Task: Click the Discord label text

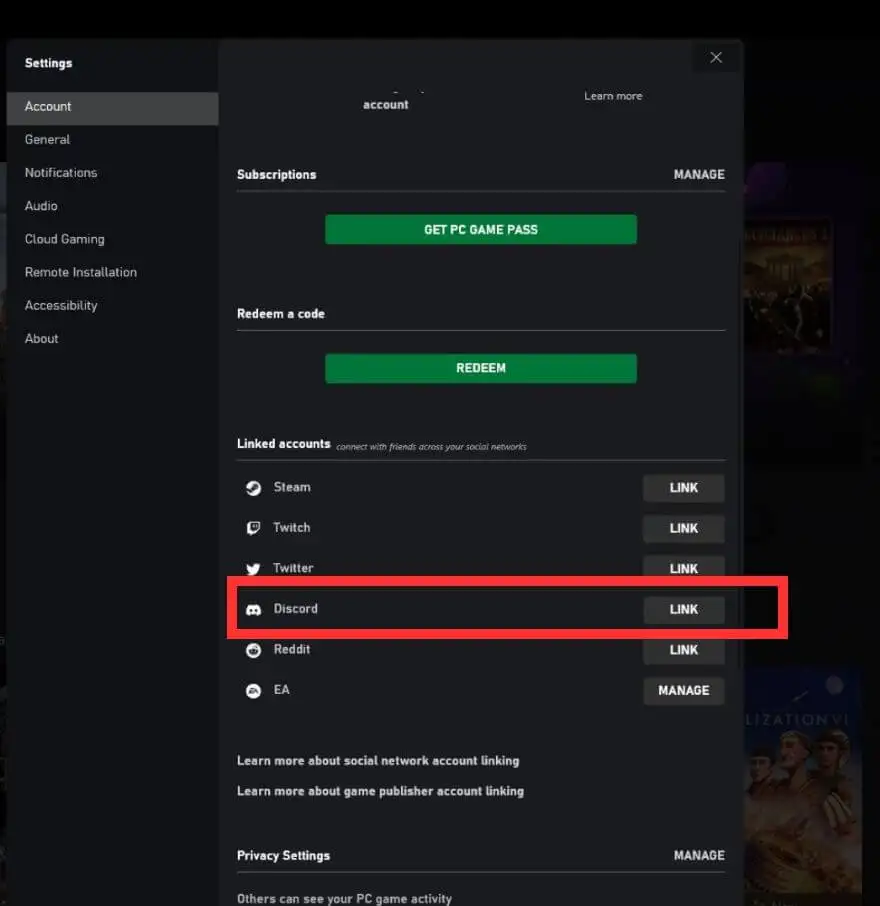Action: (295, 609)
